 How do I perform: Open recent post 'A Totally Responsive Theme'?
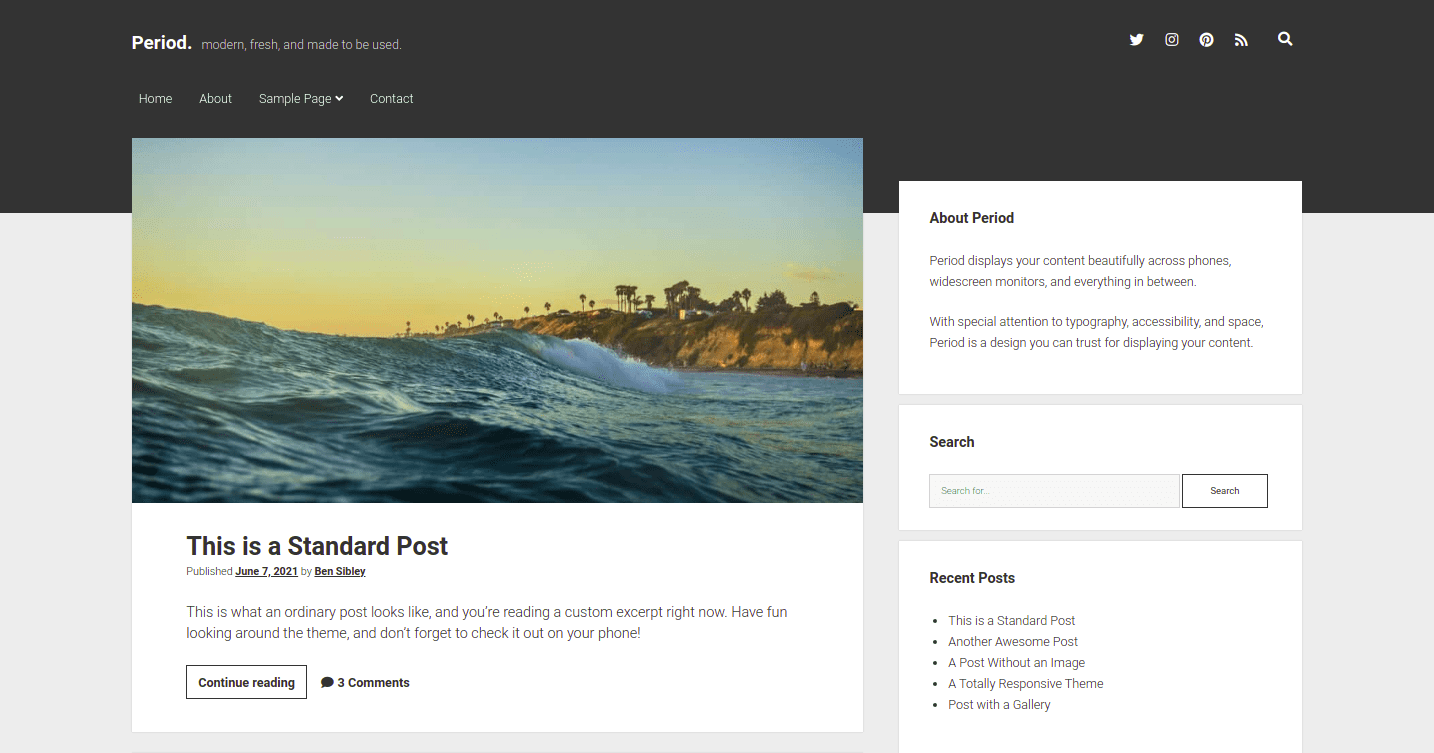(x=1026, y=683)
